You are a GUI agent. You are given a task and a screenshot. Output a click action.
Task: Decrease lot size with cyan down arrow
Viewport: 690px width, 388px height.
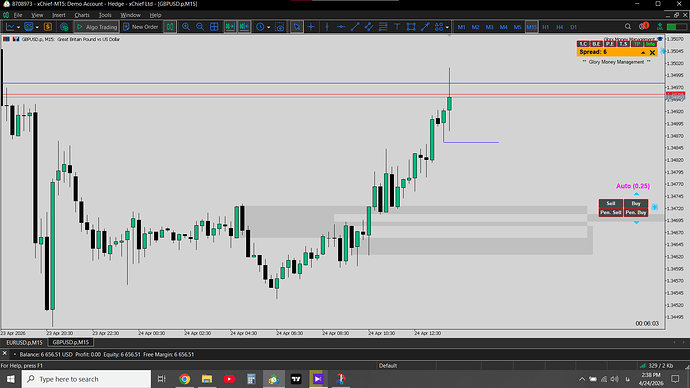click(x=636, y=223)
